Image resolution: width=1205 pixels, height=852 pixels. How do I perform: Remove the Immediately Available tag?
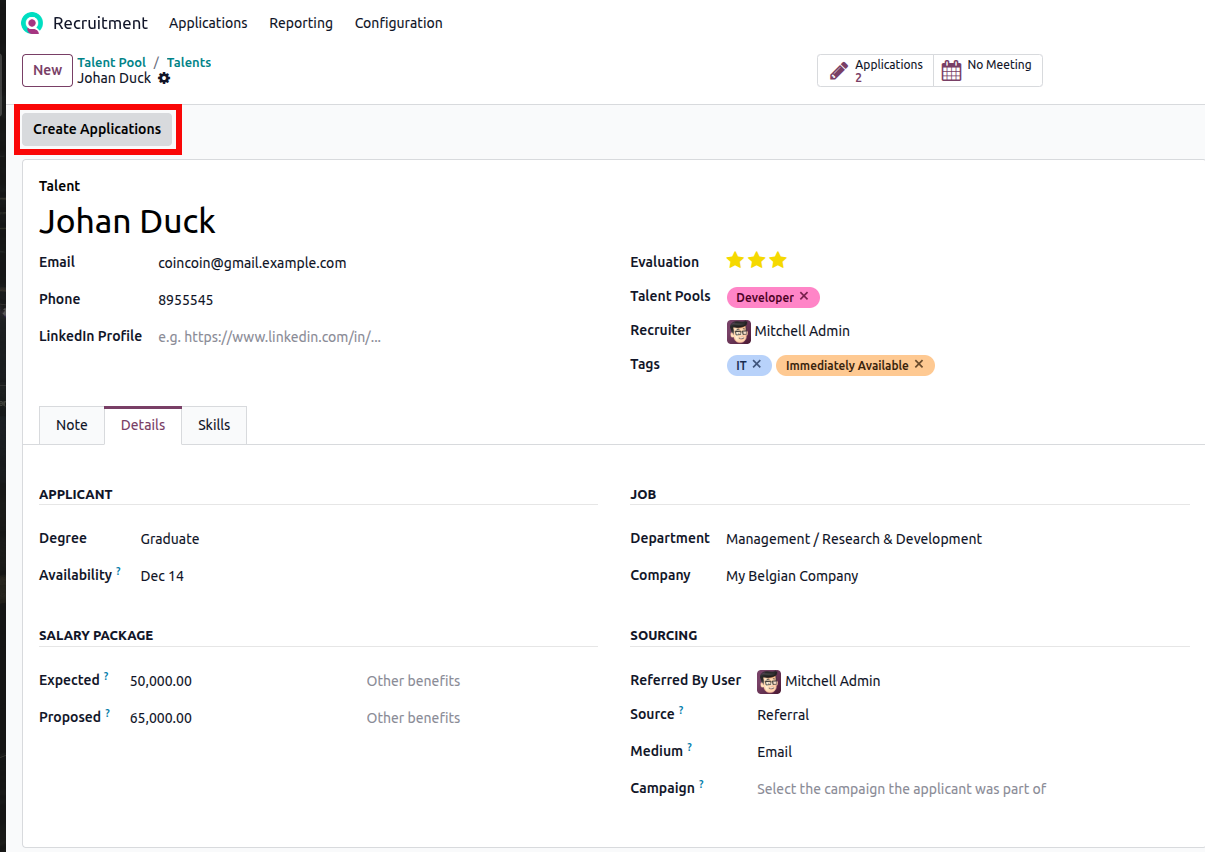pyautogui.click(x=919, y=365)
